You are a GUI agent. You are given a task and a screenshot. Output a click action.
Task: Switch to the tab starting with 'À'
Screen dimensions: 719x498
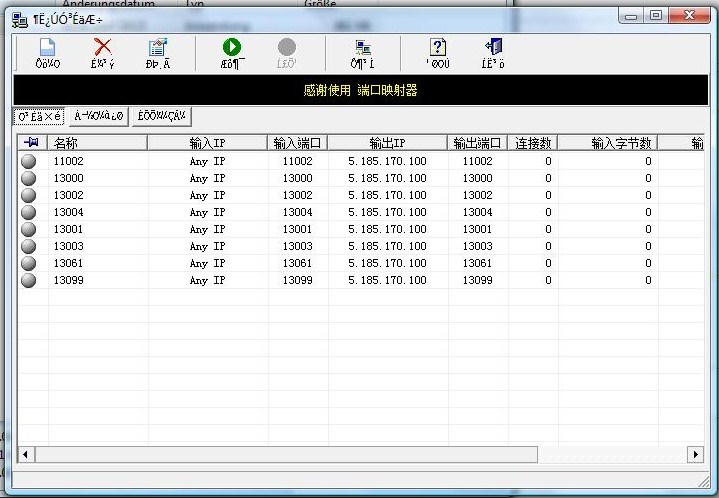[99, 116]
